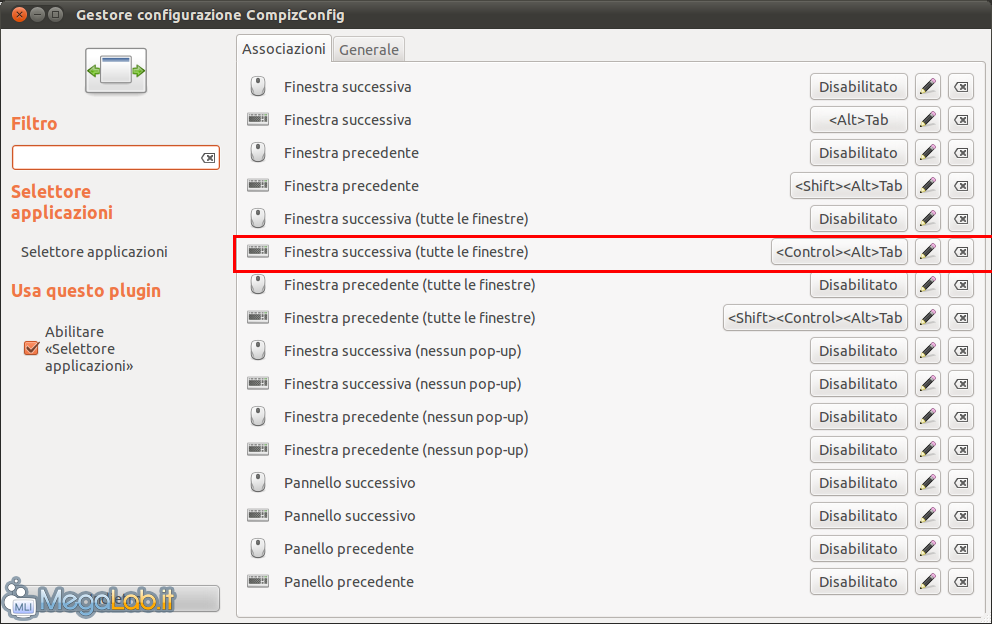
Task: Click Disabilitato for keyboard Pannello successivo
Action: (x=859, y=516)
